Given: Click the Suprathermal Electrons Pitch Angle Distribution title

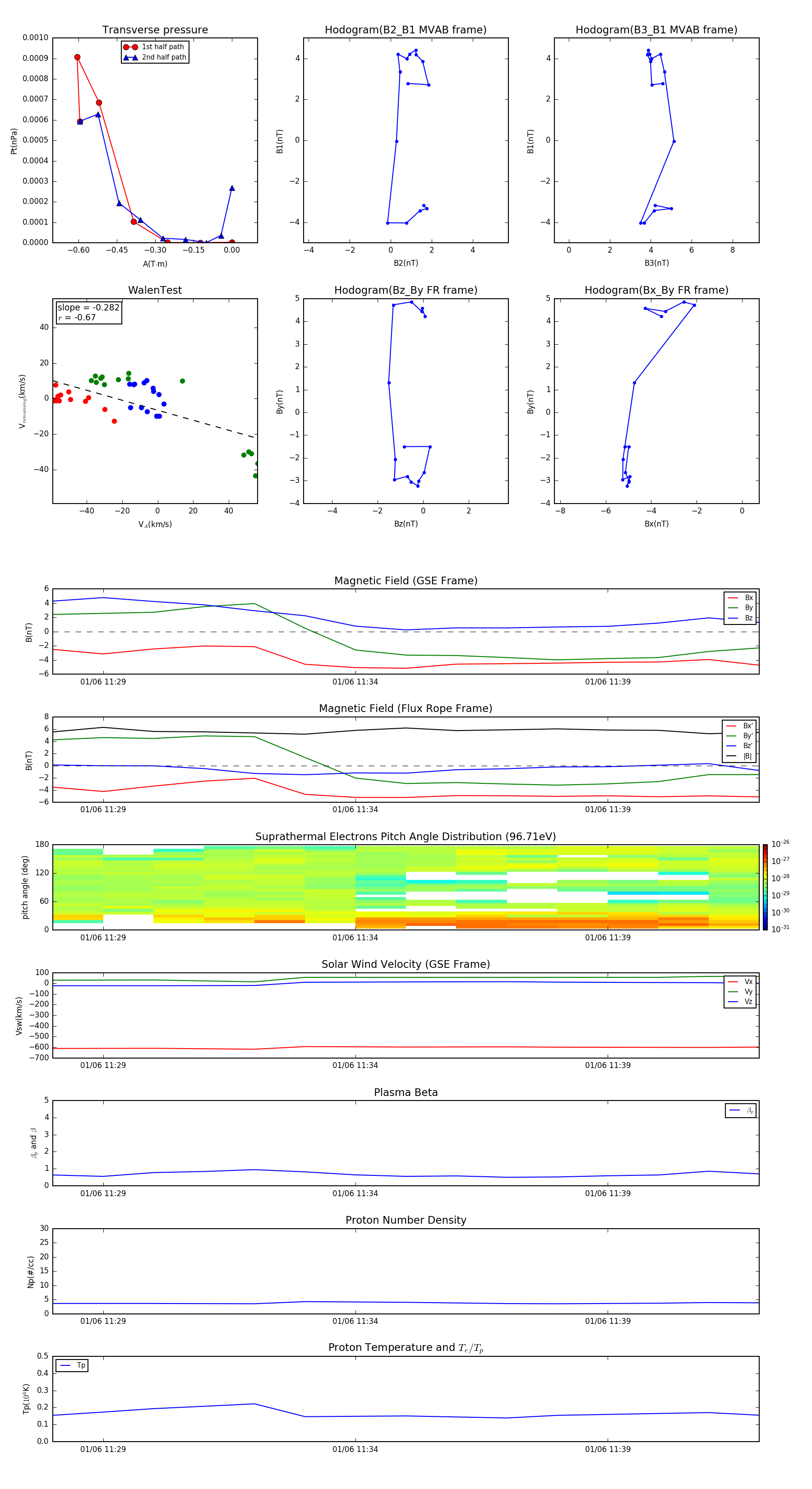Looking at the screenshot, I should click(406, 837).
